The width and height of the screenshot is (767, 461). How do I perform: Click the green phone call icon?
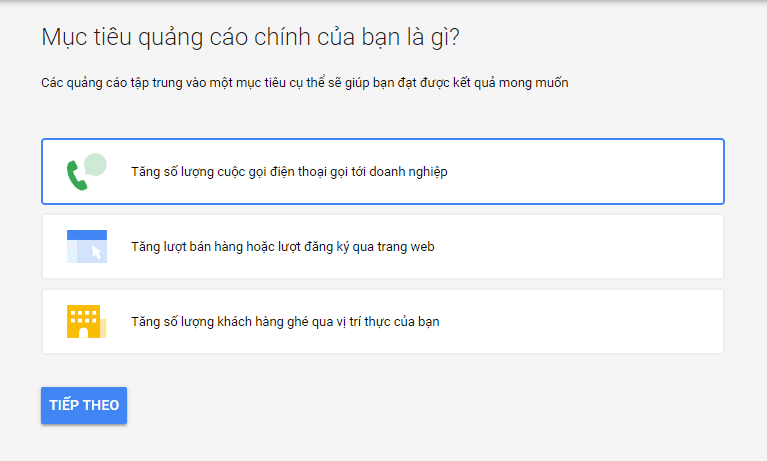tap(76, 177)
